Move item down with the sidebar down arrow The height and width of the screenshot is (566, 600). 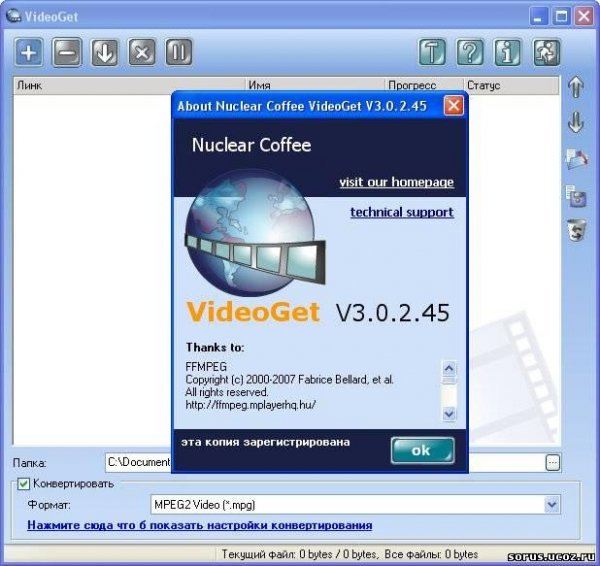click(576, 122)
